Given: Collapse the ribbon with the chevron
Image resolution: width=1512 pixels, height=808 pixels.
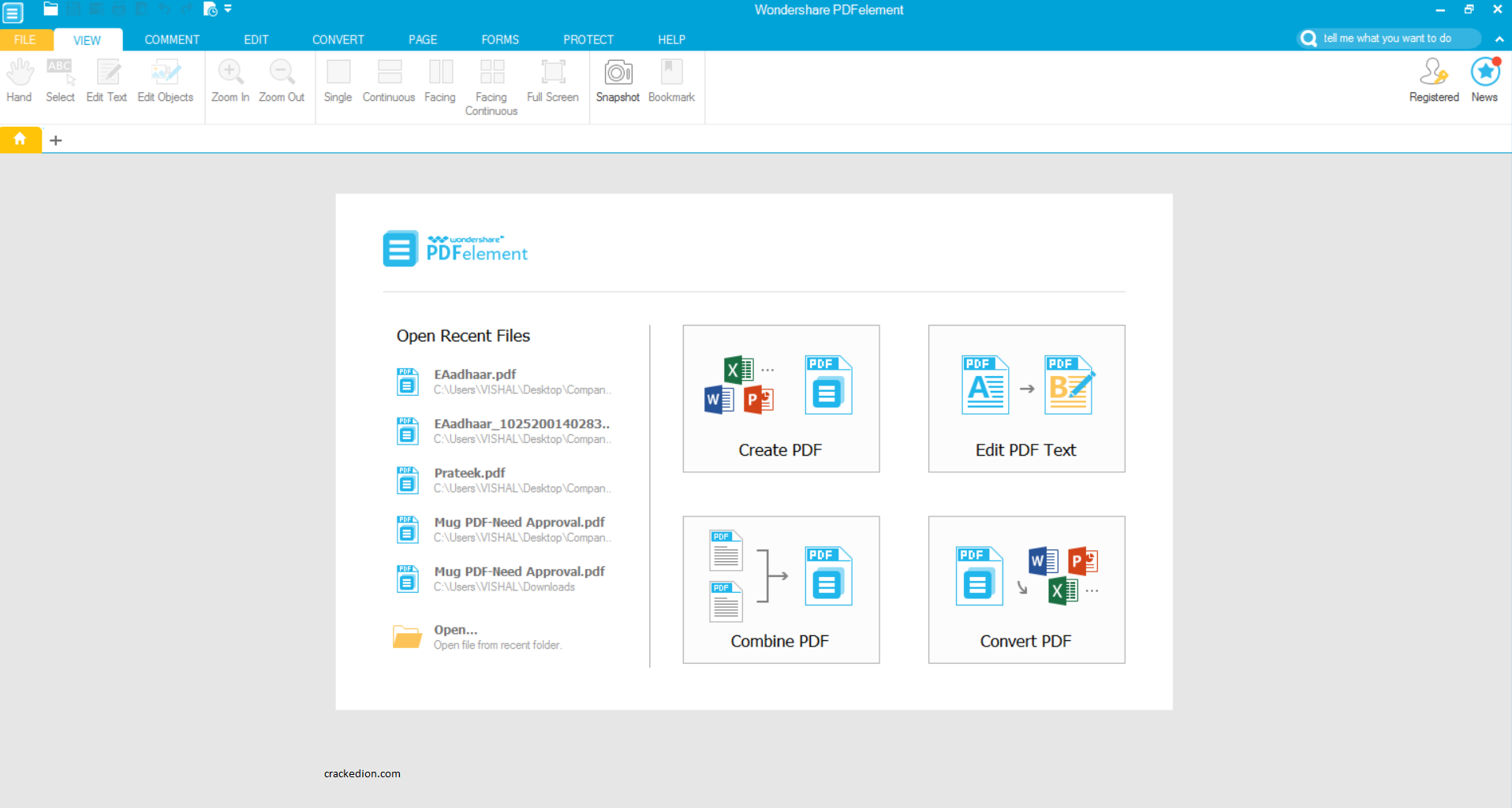Looking at the screenshot, I should 1499,39.
